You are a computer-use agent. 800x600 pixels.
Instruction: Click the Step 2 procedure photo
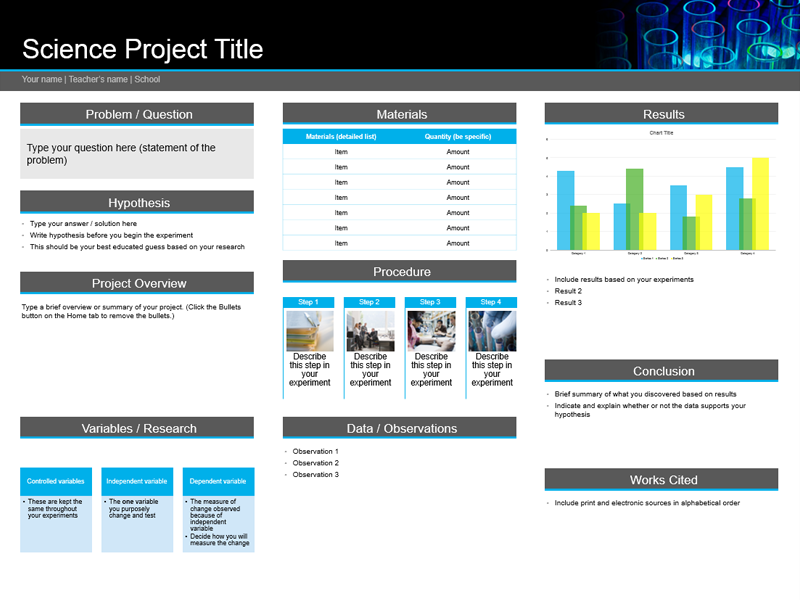[x=370, y=331]
